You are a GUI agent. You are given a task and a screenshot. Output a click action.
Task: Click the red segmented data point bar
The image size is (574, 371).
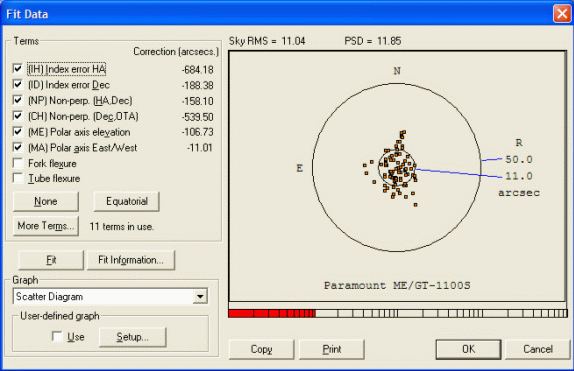tap(272, 313)
